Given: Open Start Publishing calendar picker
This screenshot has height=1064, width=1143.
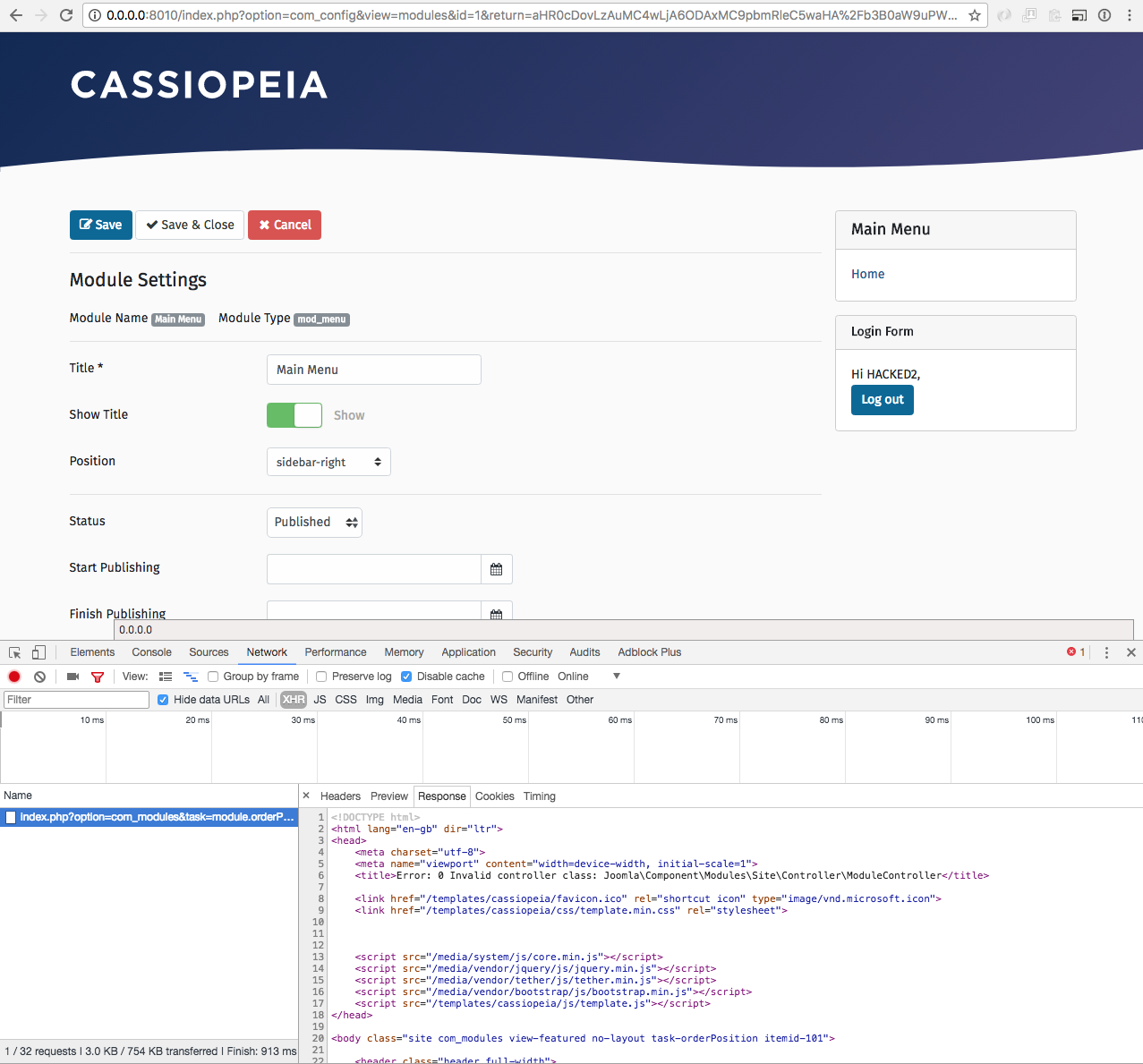Looking at the screenshot, I should [497, 569].
